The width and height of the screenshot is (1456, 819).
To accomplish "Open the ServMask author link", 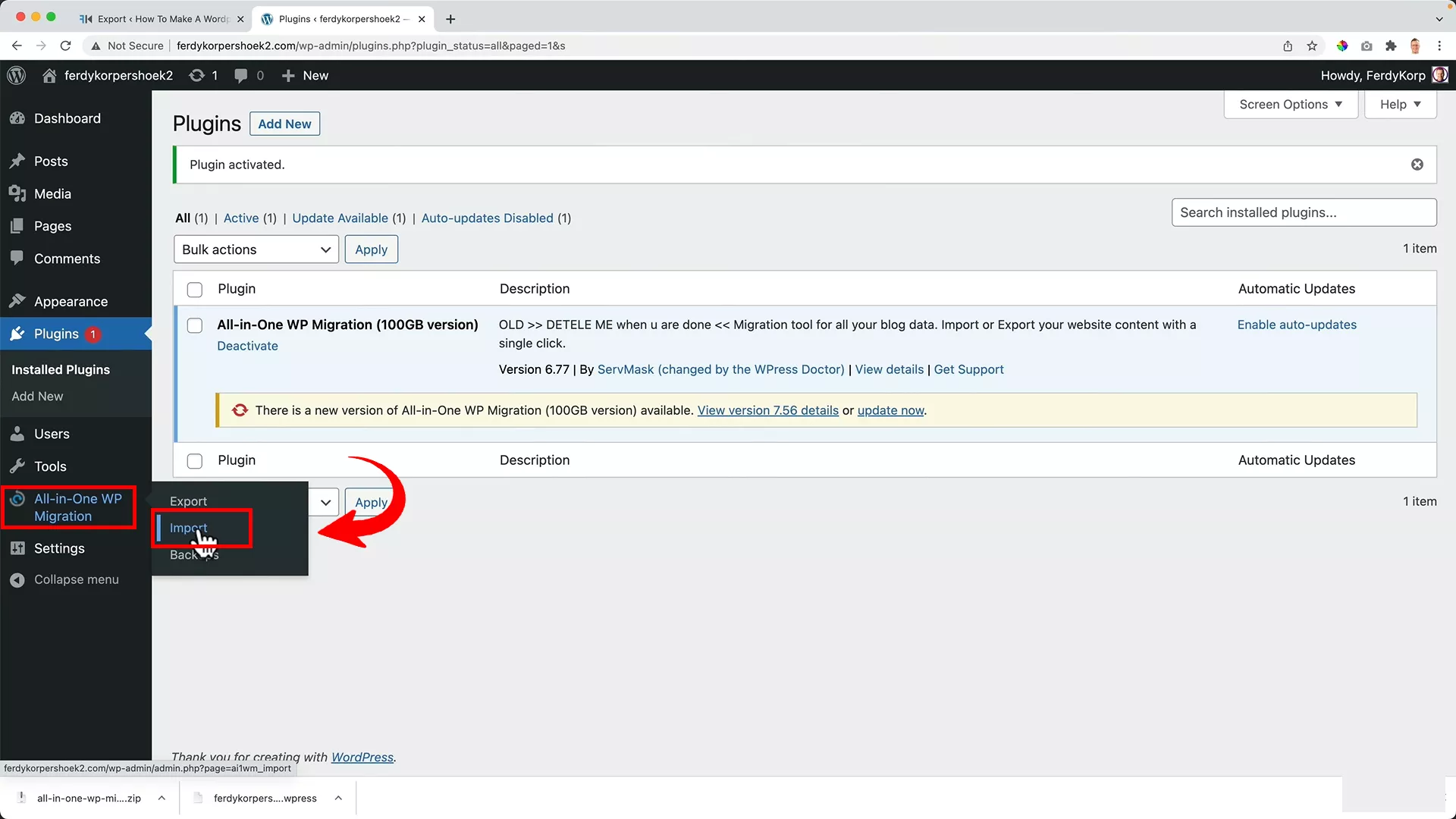I will click(720, 369).
